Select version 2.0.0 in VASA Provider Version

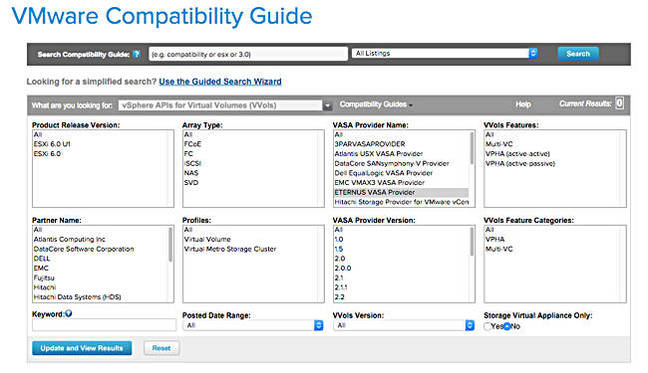coord(343,268)
